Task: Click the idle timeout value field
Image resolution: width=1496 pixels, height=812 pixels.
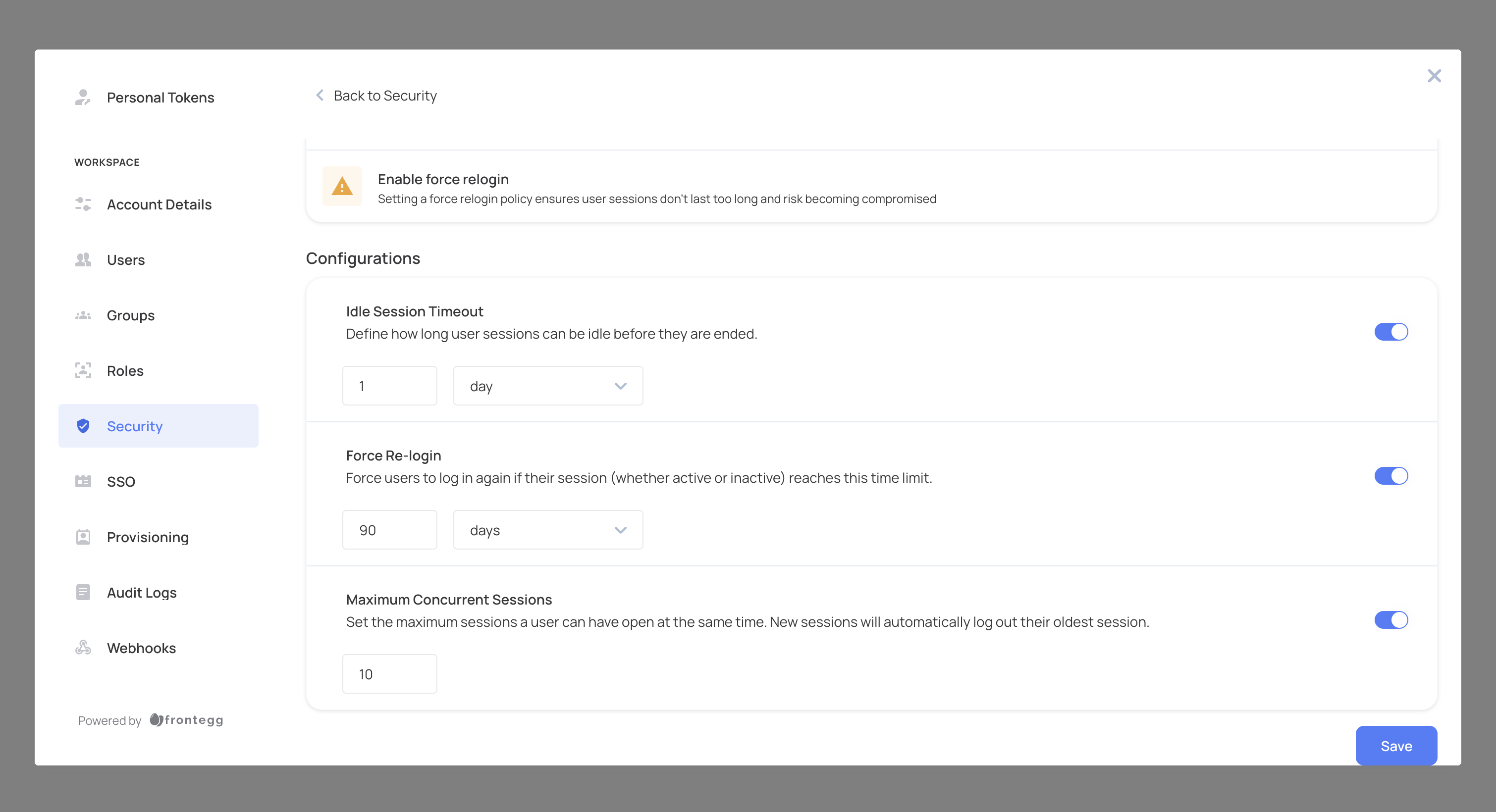Action: [x=389, y=386]
